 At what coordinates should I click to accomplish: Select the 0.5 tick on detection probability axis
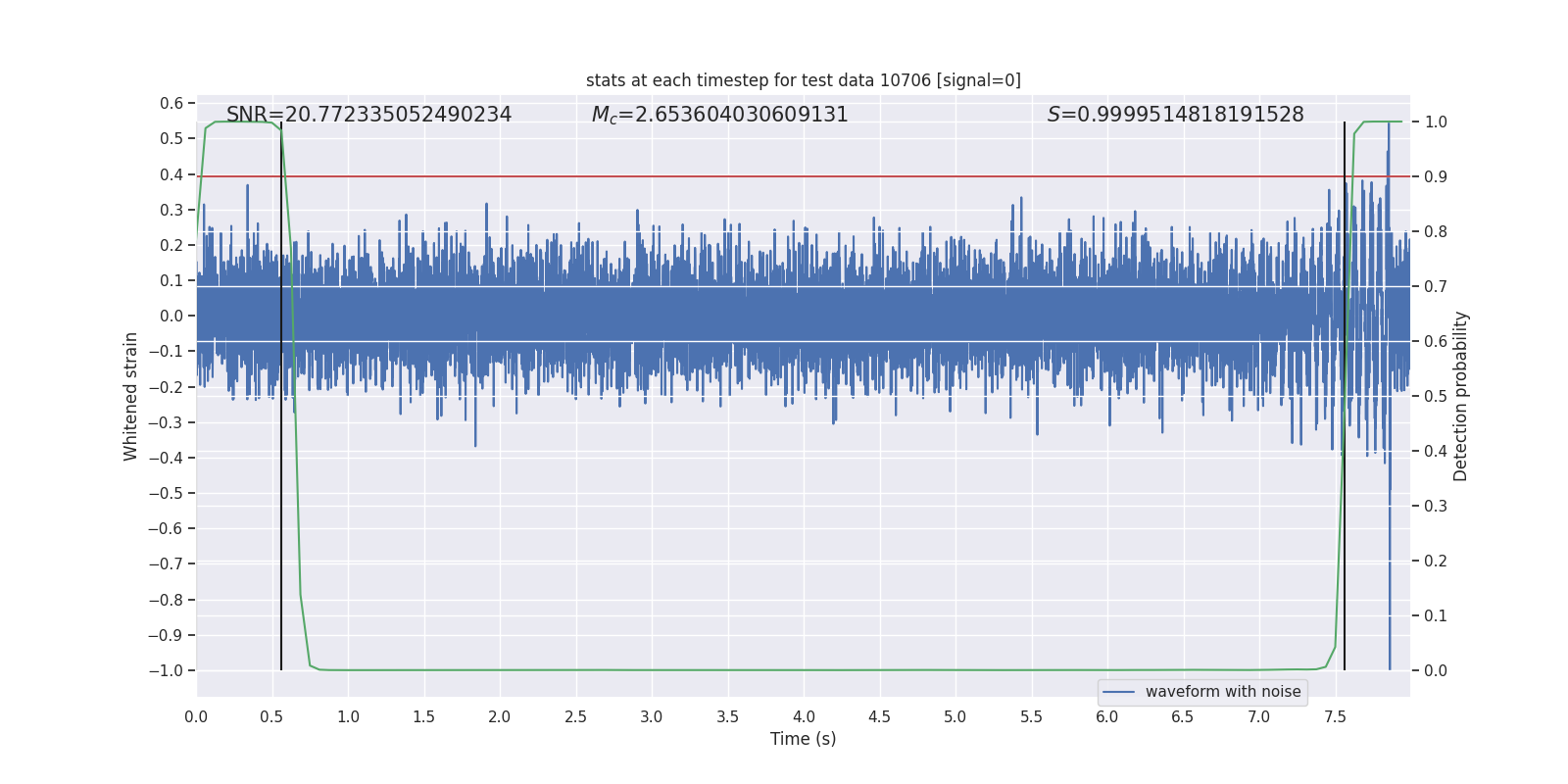(1436, 397)
